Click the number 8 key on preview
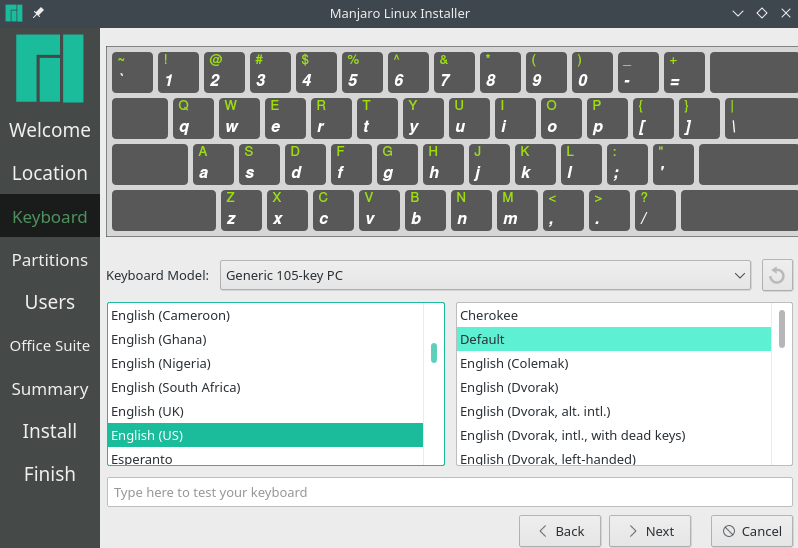Viewport: 798px width, 548px height. coord(500,72)
